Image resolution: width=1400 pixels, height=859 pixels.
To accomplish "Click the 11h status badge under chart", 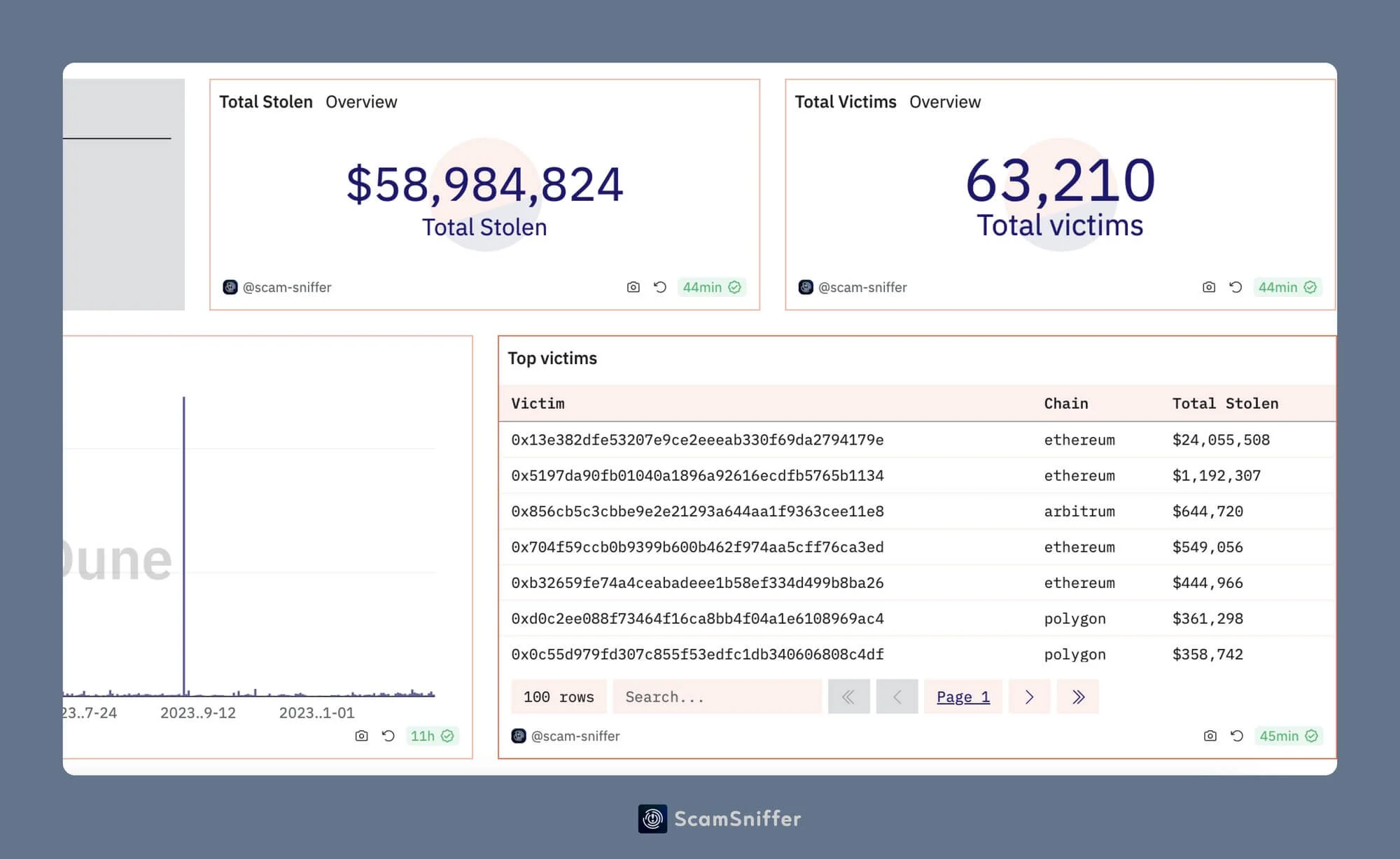I will pyautogui.click(x=432, y=736).
